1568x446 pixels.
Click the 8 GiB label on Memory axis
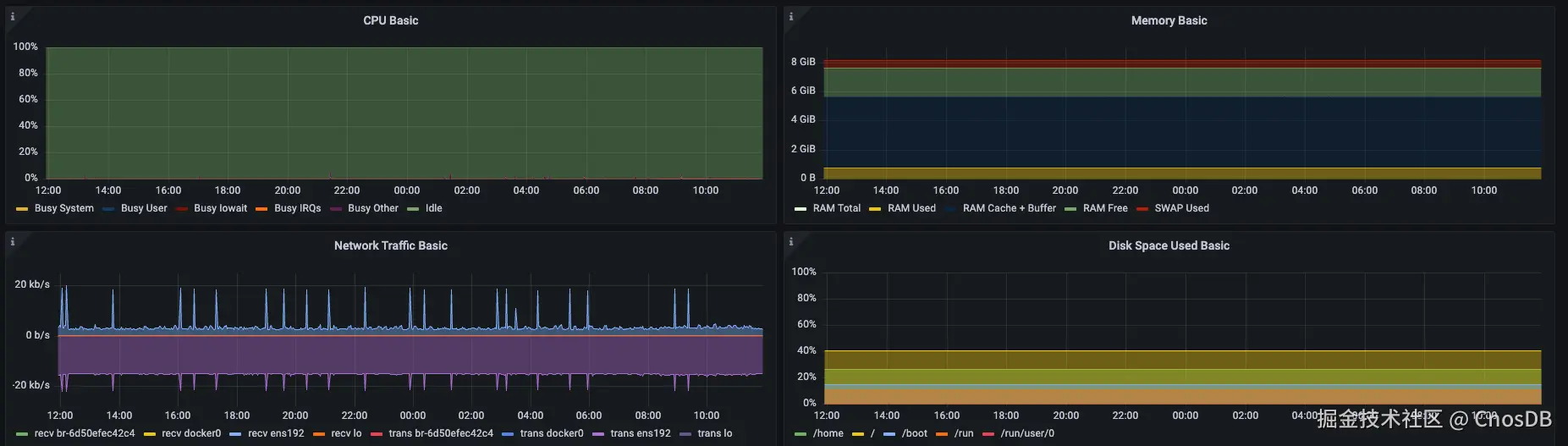[803, 62]
